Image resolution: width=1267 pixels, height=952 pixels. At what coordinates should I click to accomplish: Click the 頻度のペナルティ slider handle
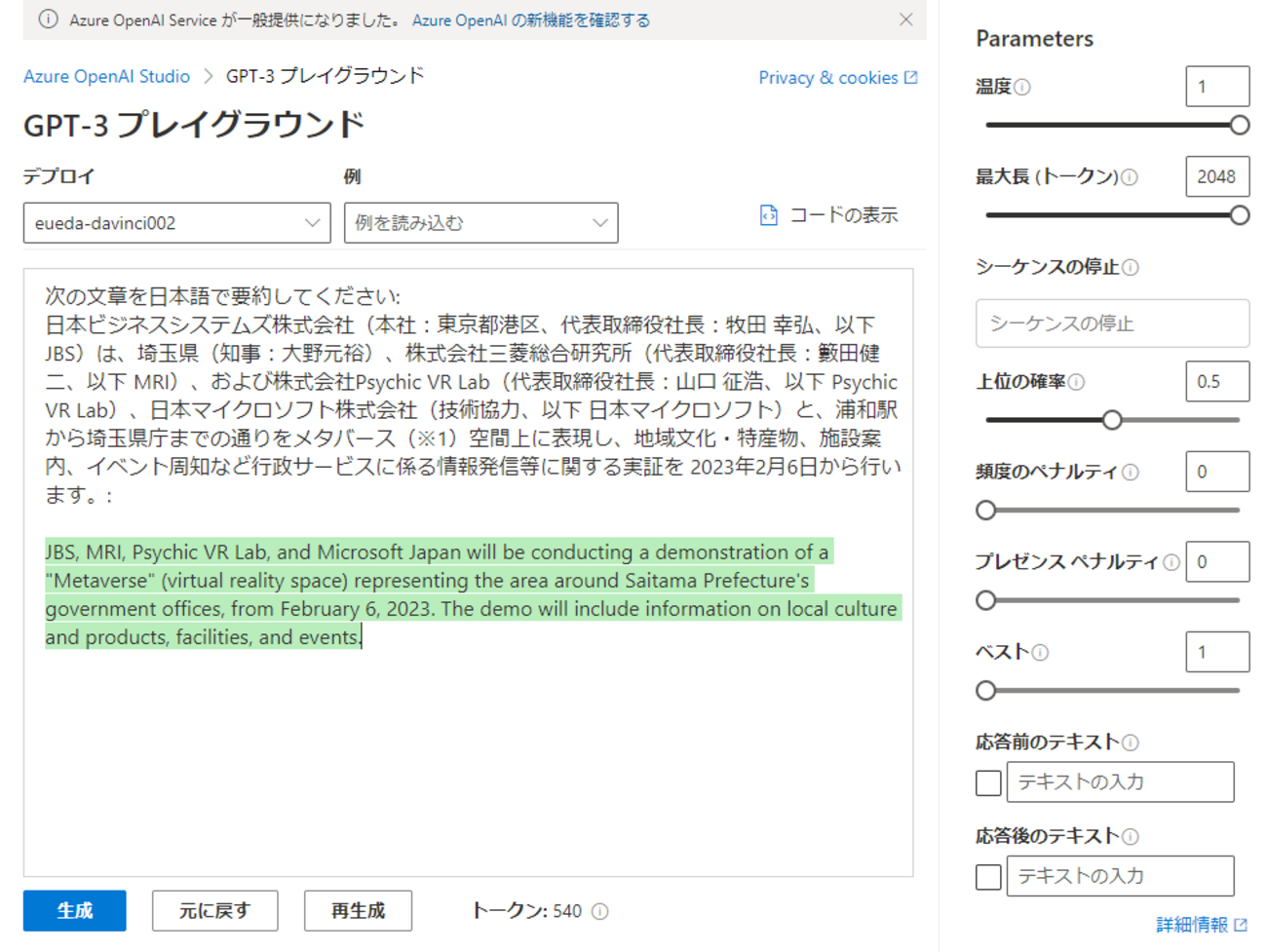[x=986, y=511]
